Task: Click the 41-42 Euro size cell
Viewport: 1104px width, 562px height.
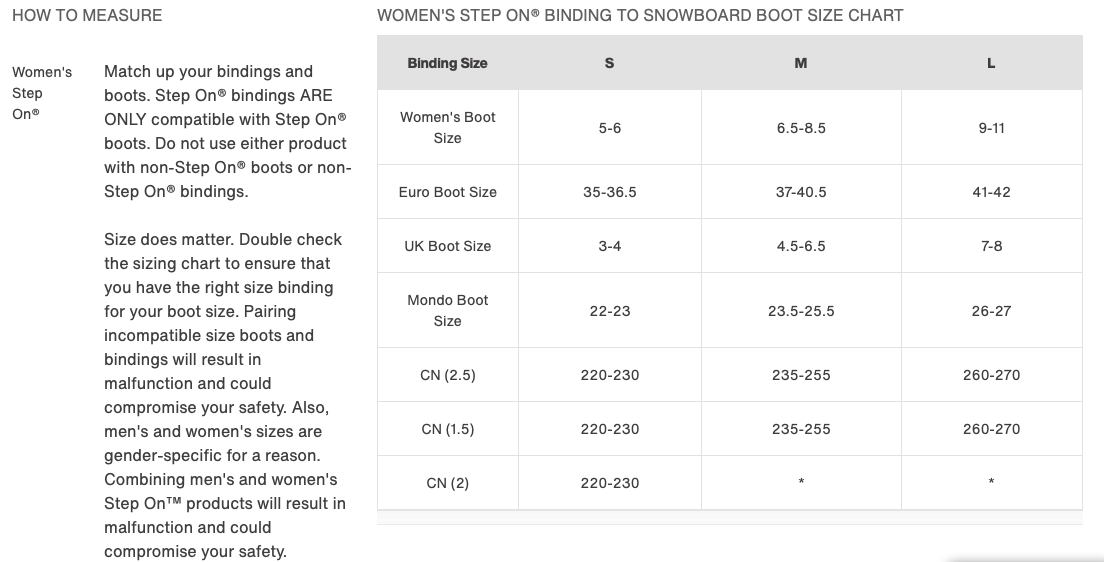Action: pos(991,192)
